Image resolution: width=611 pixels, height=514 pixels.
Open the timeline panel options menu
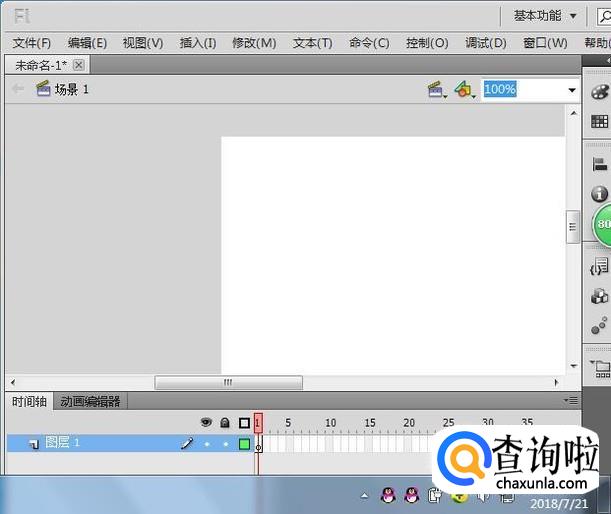pos(571,401)
